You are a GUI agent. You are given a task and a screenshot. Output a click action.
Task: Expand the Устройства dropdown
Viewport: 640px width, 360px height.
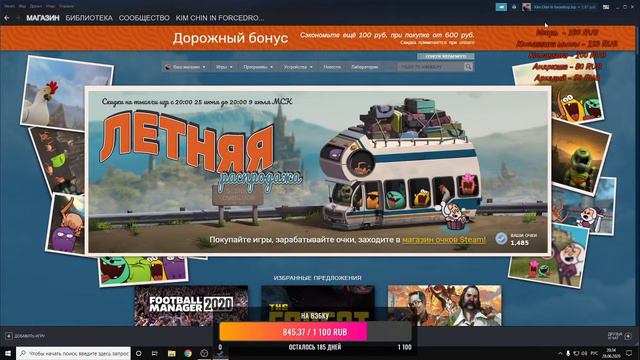(298, 67)
